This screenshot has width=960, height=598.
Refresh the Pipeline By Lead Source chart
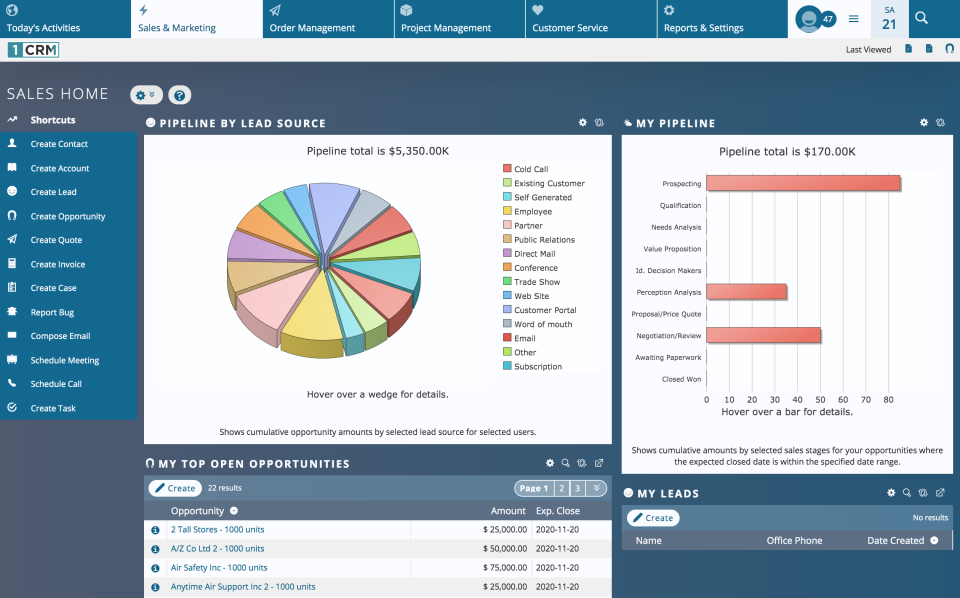[599, 122]
